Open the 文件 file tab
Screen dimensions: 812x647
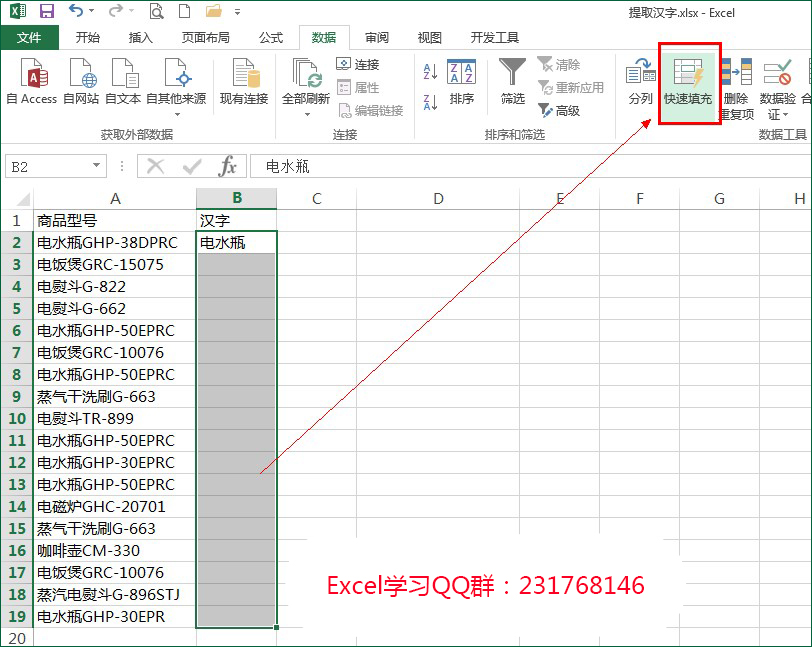tap(29, 37)
